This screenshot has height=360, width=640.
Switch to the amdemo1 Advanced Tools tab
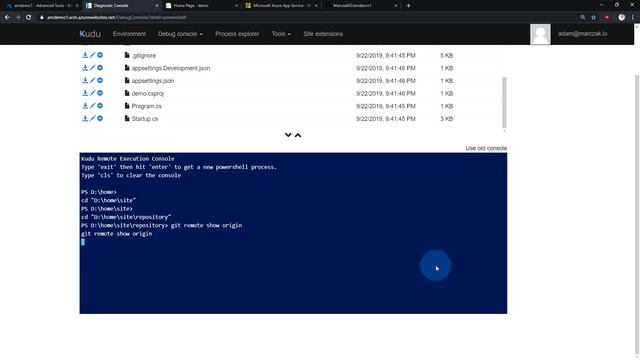(41, 6)
